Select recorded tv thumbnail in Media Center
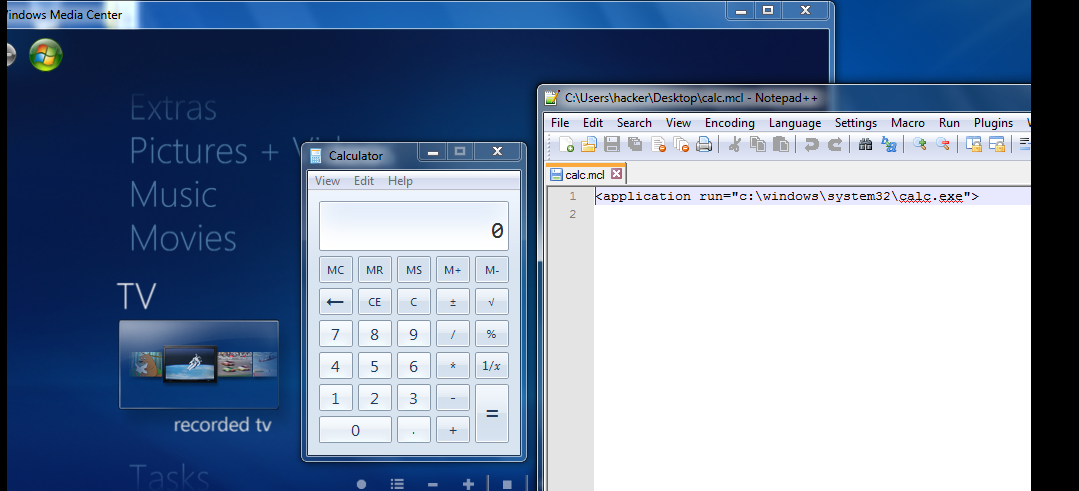This screenshot has height=491, width=1079. click(199, 364)
